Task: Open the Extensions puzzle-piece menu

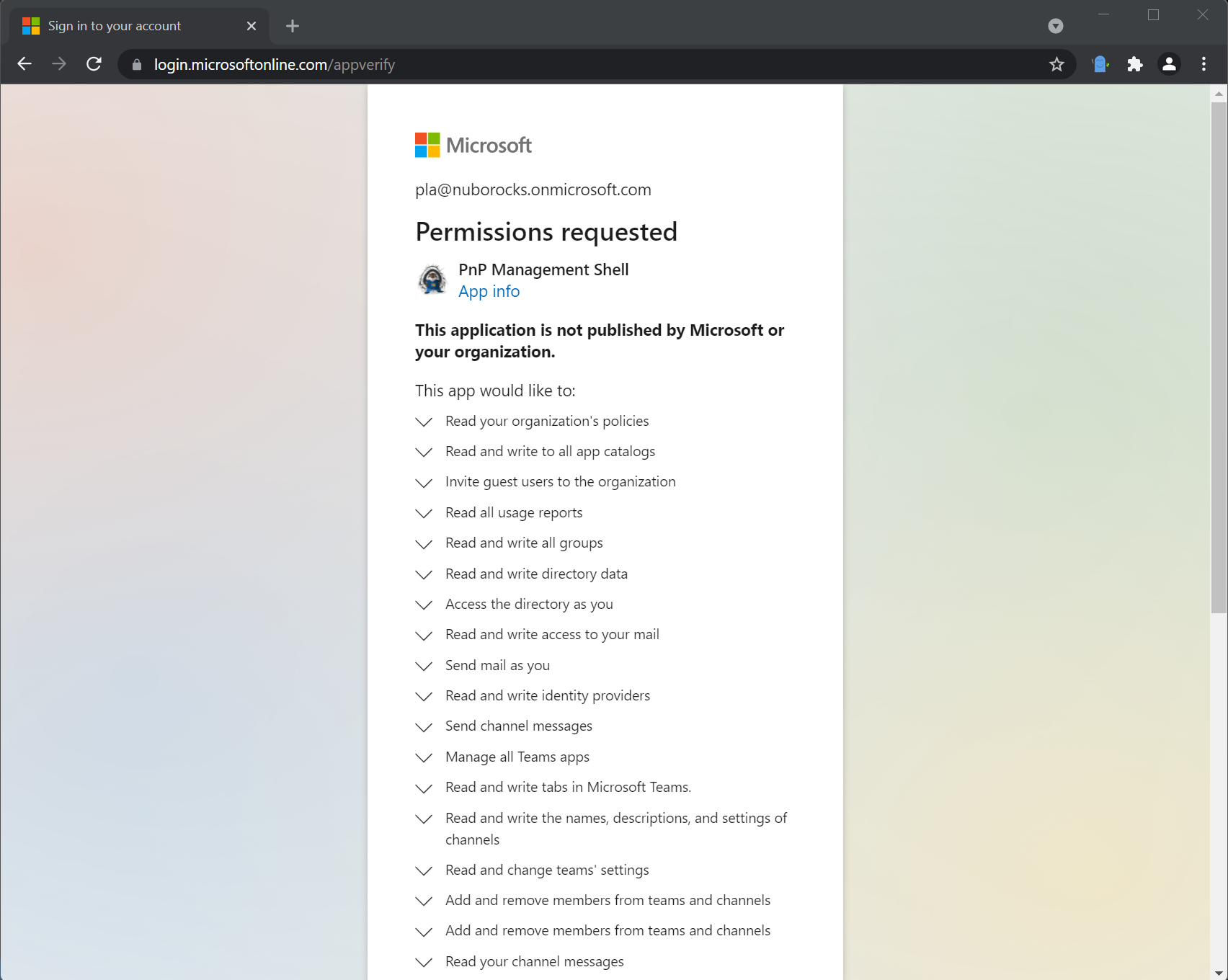Action: 1135,64
